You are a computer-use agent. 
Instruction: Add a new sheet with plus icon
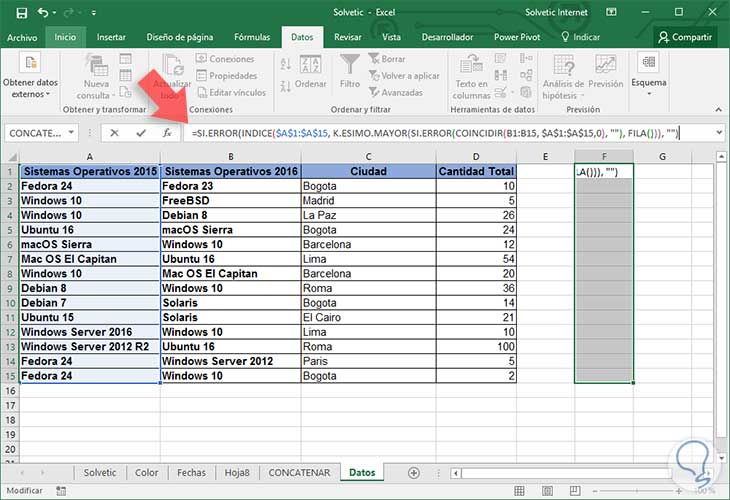[x=413, y=473]
